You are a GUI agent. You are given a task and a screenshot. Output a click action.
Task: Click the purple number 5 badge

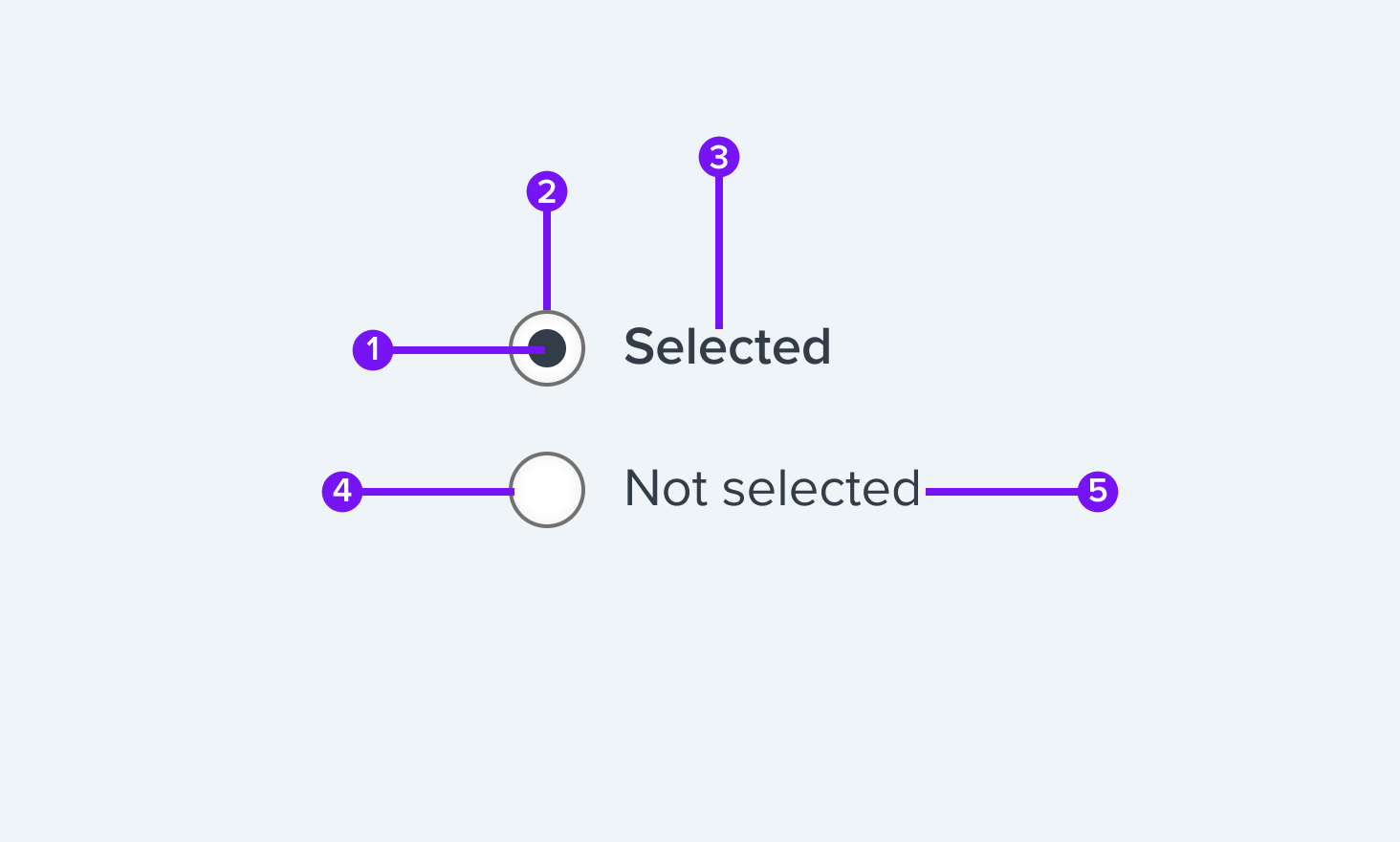tap(1098, 491)
